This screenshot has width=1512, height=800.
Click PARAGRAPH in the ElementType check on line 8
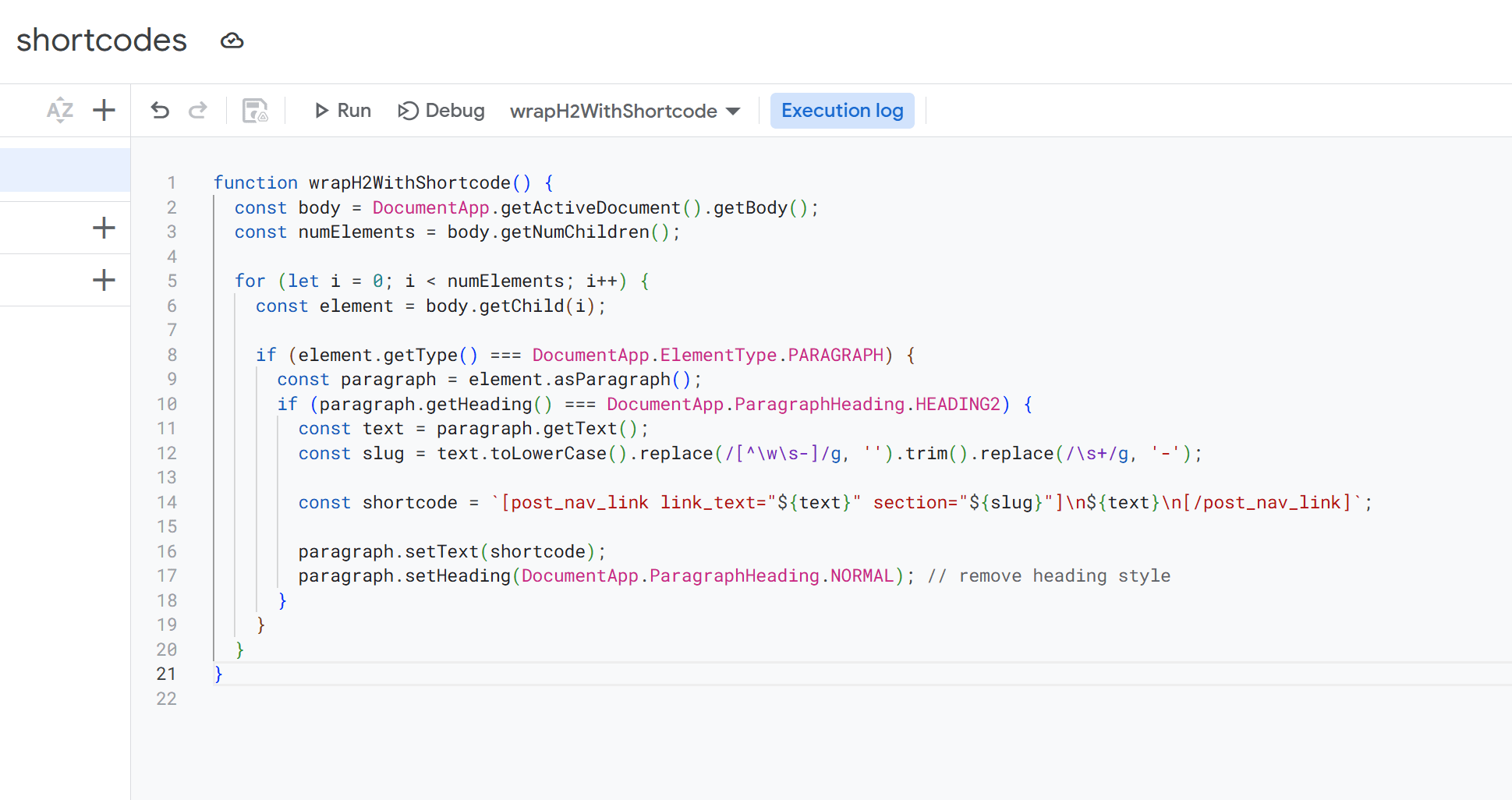835,355
